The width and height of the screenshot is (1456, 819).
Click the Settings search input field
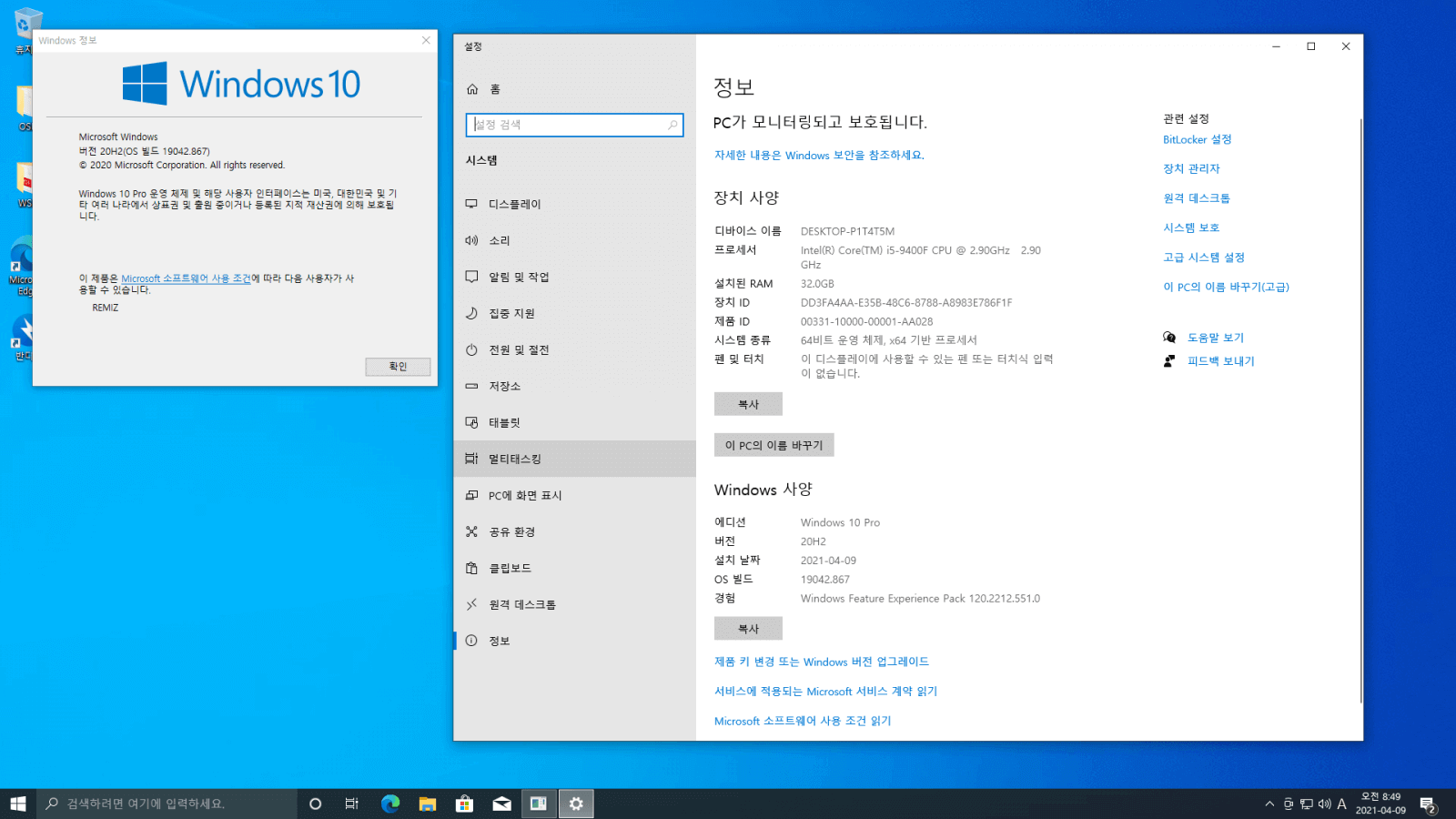(x=574, y=125)
